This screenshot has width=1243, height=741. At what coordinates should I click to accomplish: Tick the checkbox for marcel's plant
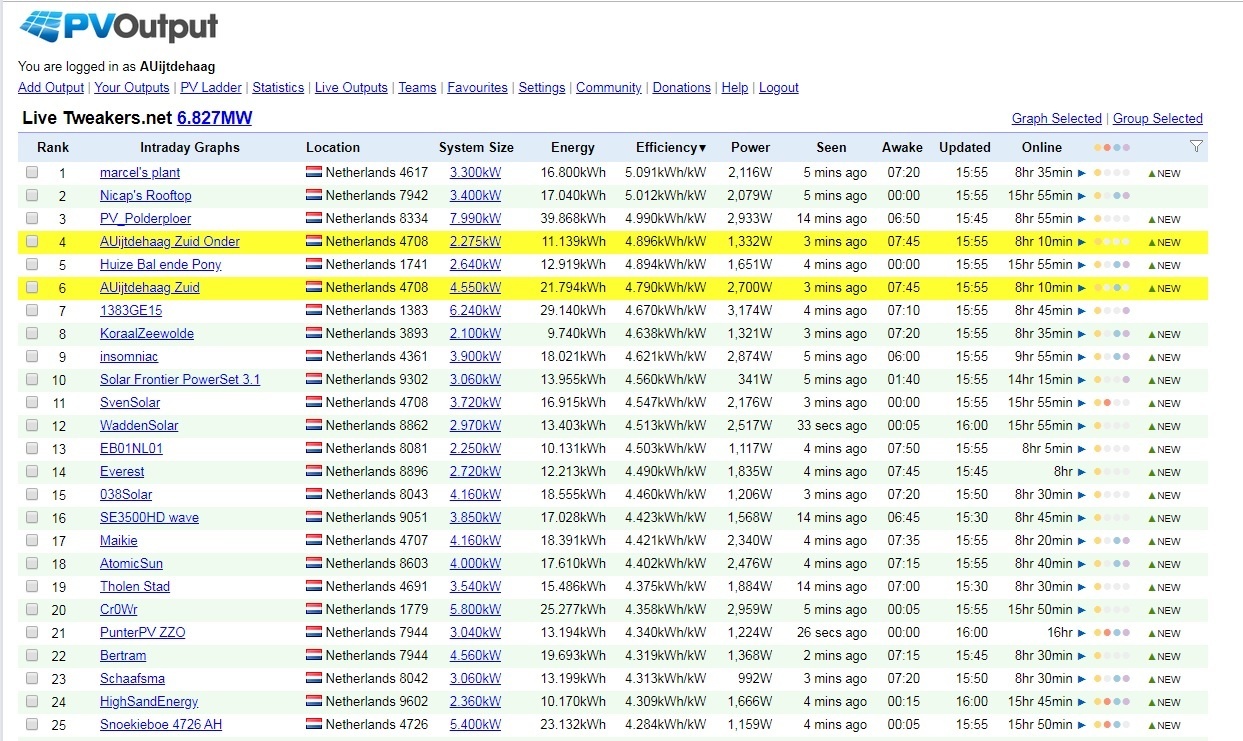click(32, 172)
